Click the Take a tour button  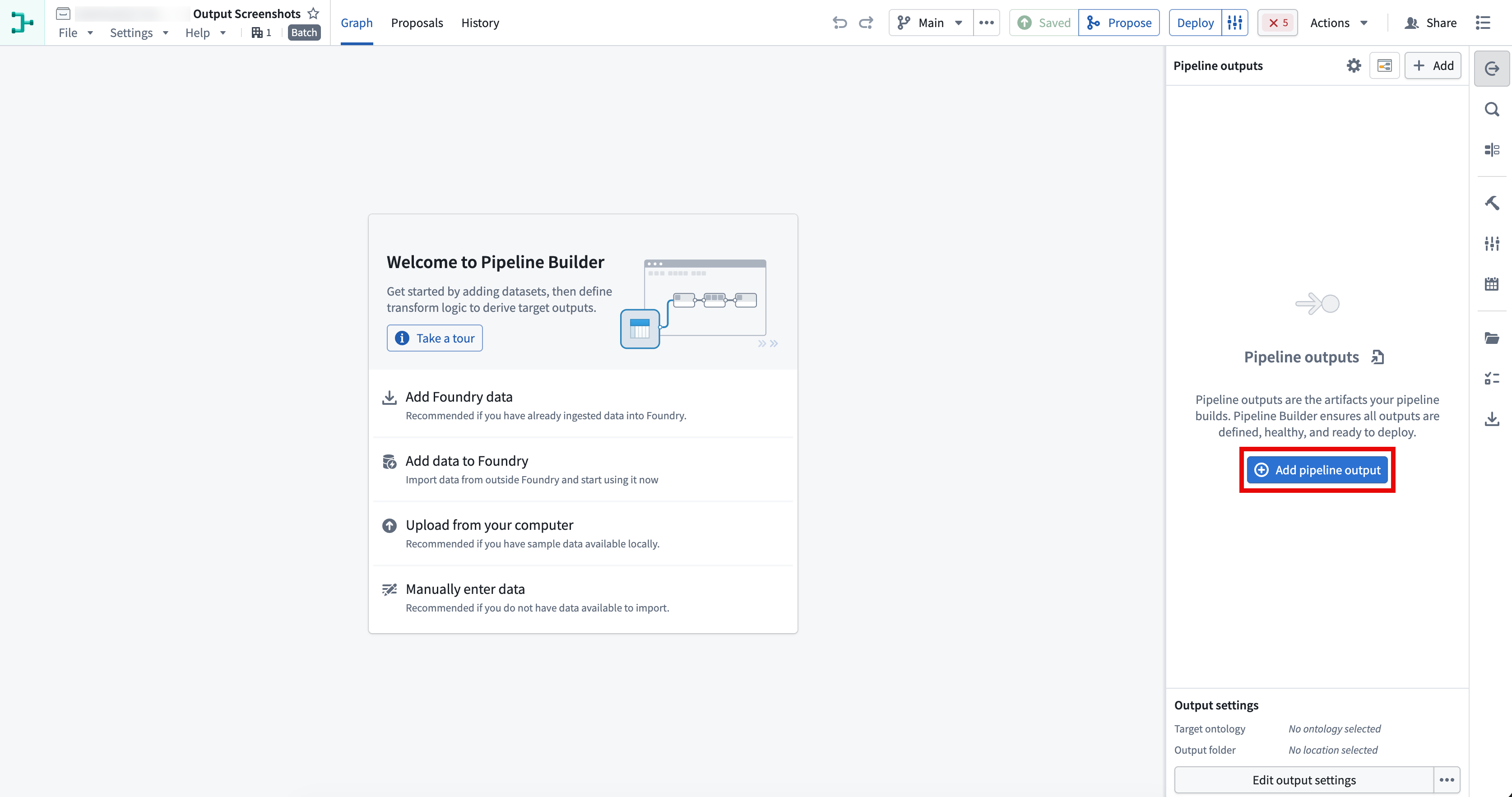(x=434, y=338)
